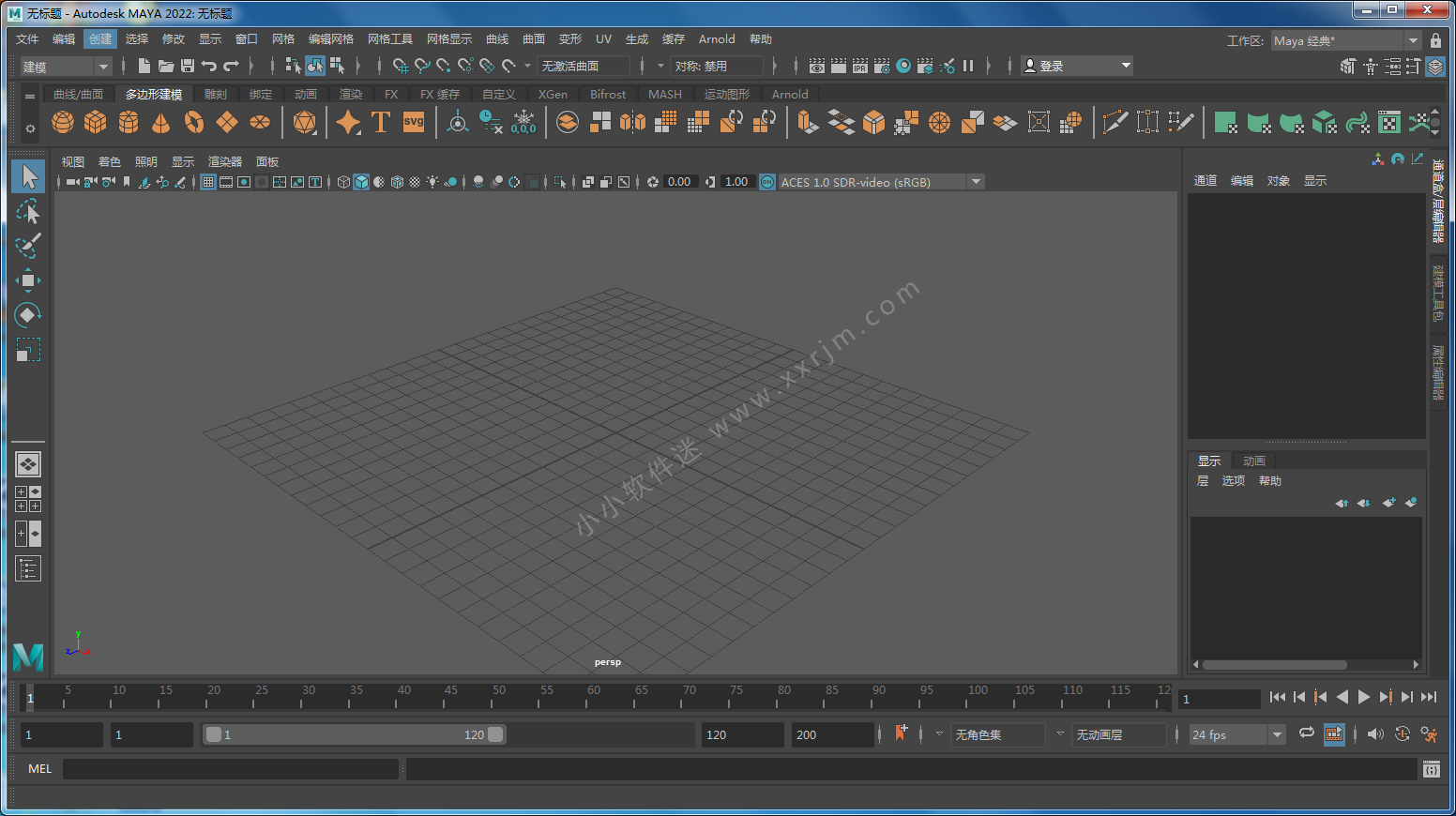
Task: Click the Undo arrow icon
Action: tap(209, 66)
